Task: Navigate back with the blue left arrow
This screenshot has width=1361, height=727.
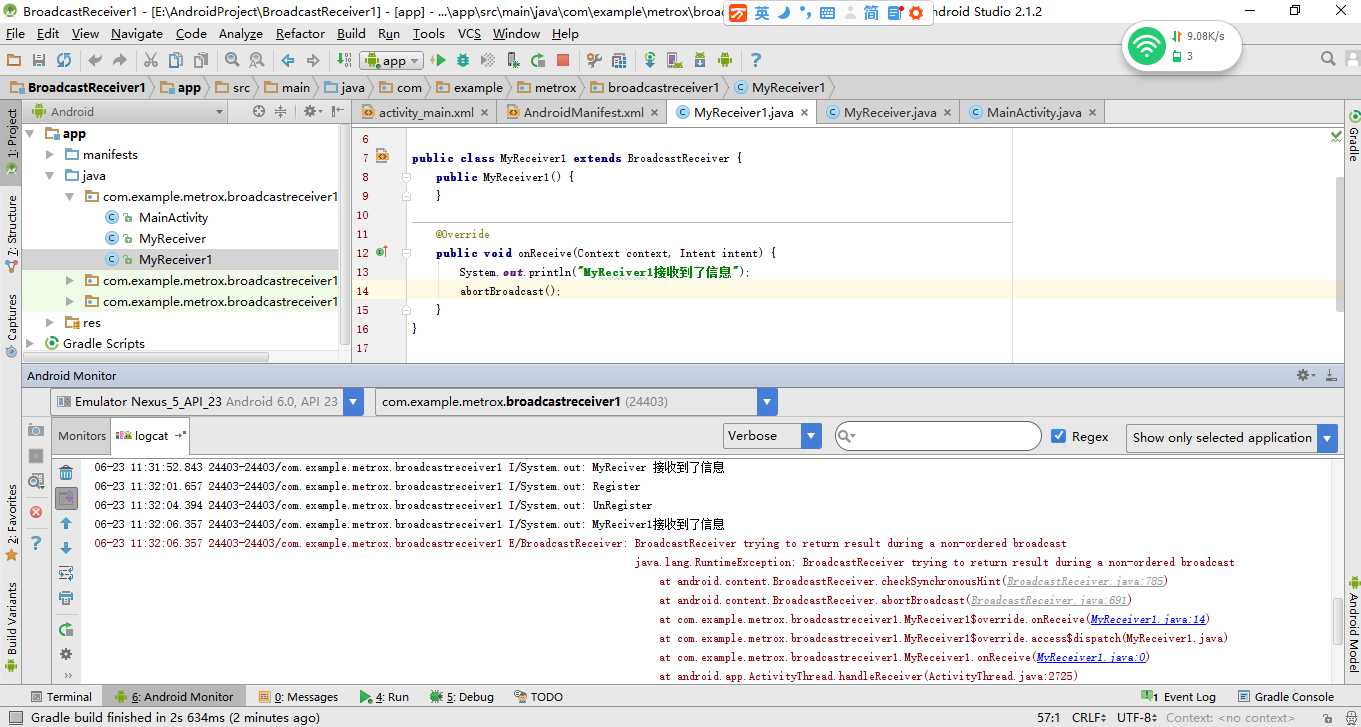Action: coord(289,60)
